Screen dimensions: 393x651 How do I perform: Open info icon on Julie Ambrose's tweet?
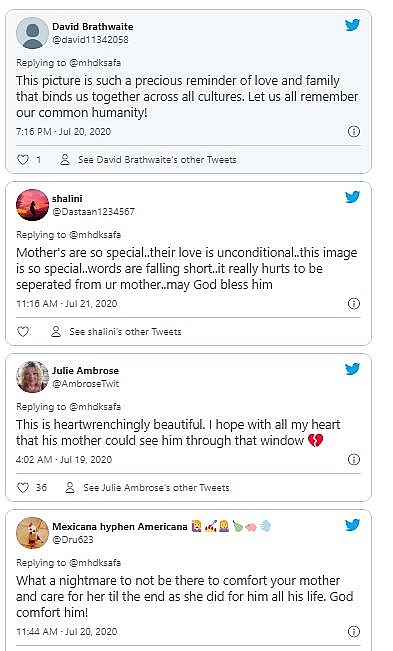tap(354, 460)
